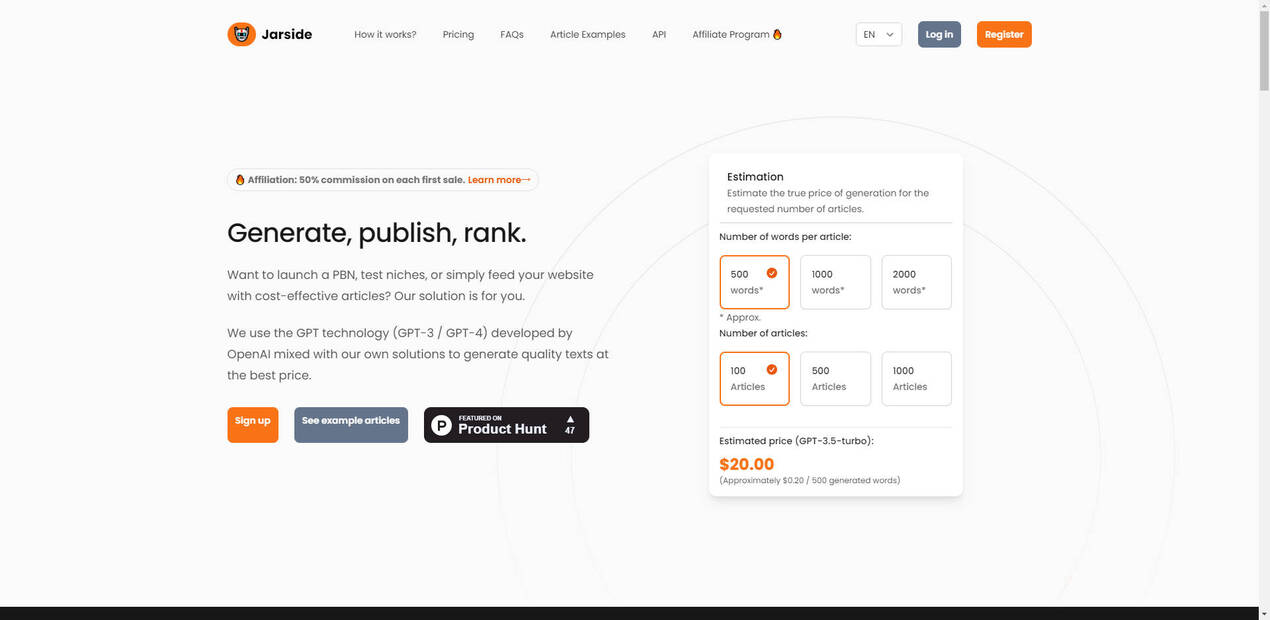Click the Log in button
1270x620 pixels.
click(939, 34)
